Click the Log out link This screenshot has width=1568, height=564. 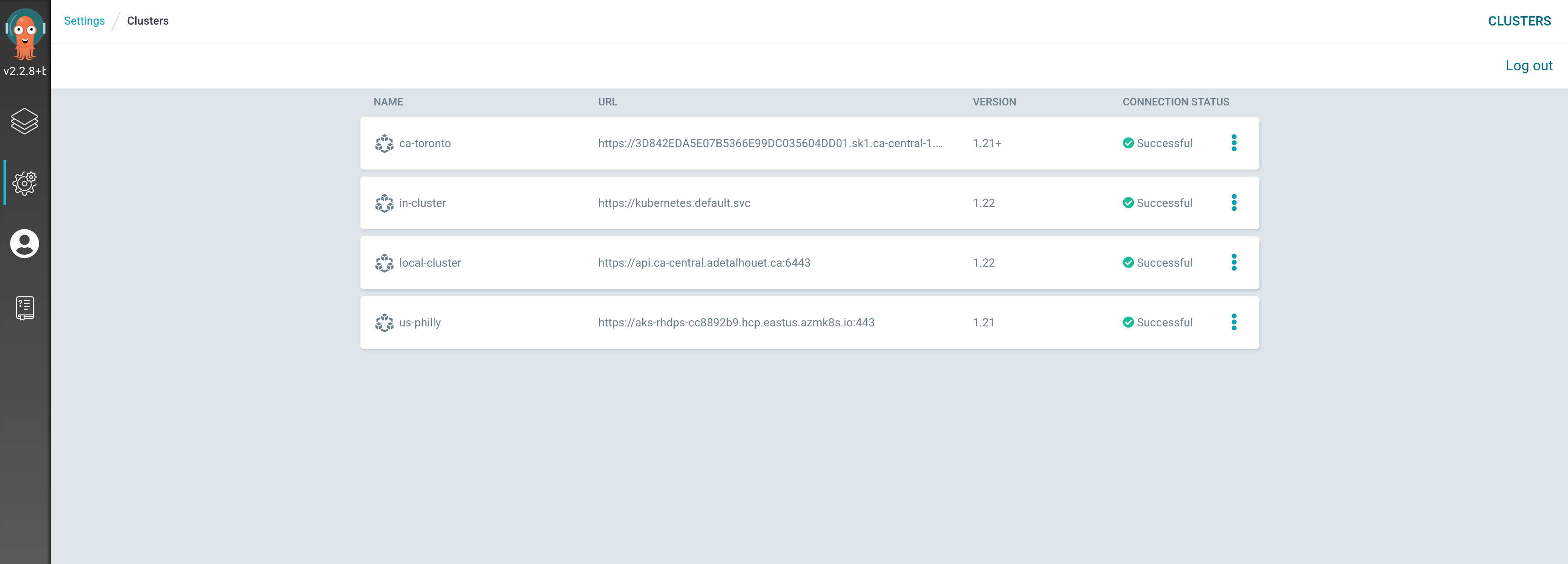[1528, 66]
